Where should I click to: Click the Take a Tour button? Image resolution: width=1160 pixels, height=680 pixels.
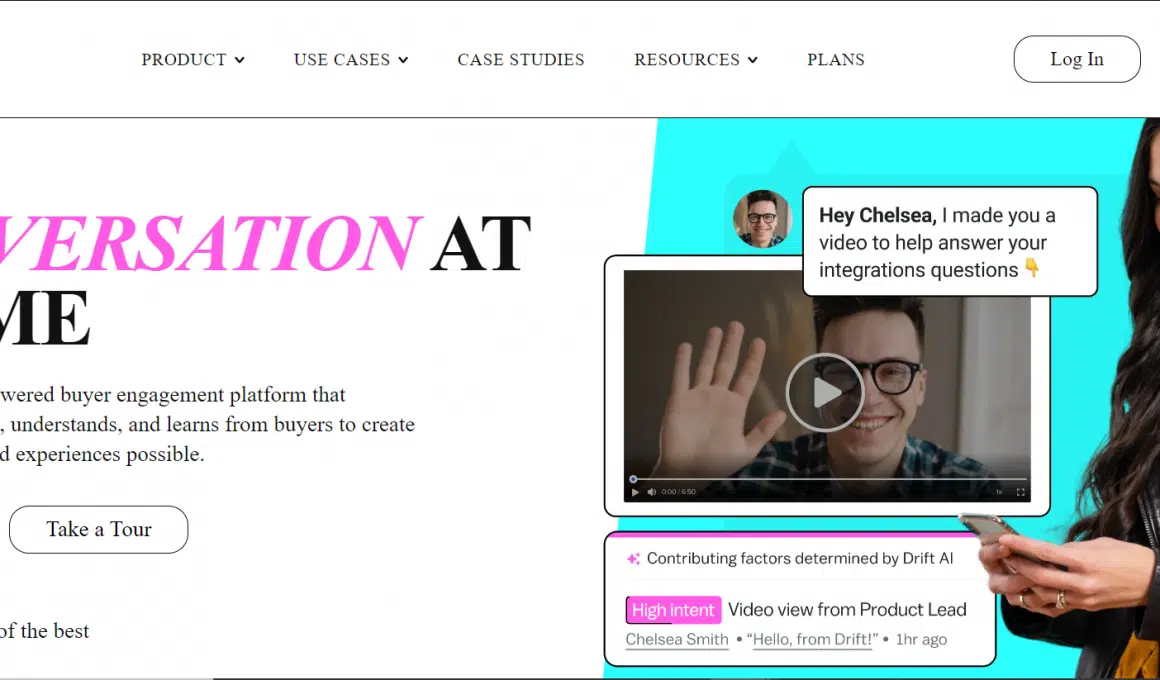(x=98, y=530)
